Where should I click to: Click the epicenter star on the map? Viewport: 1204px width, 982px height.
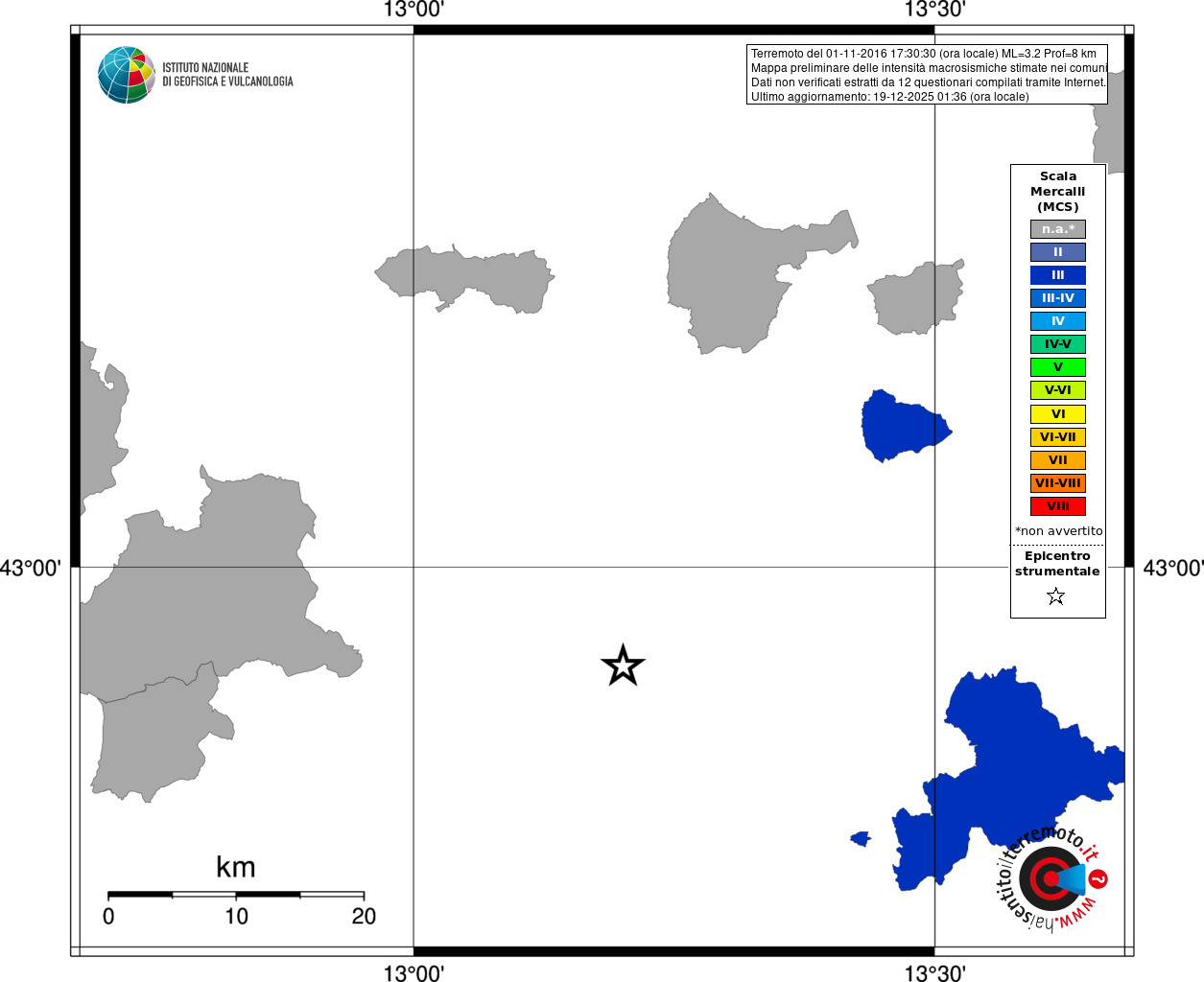click(x=623, y=666)
